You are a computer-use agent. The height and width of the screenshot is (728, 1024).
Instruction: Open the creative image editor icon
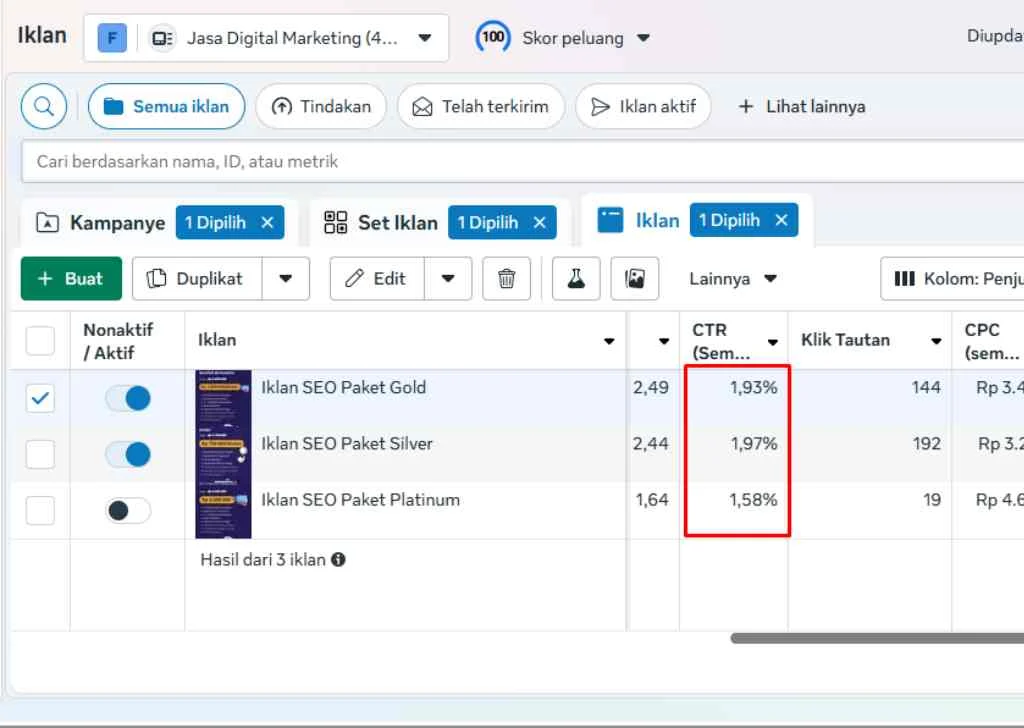pos(635,279)
